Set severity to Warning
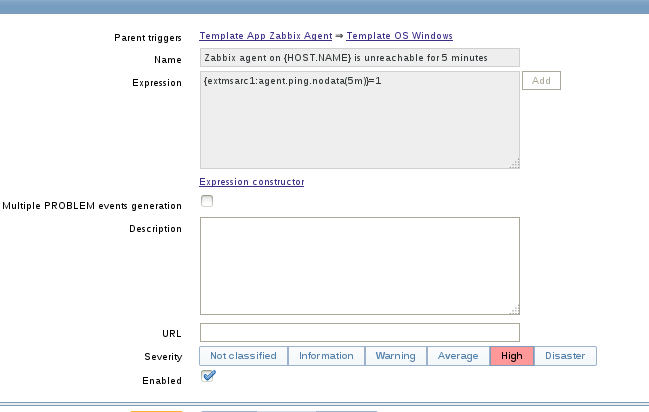Screen dimensions: 649x412 [x=396, y=356]
